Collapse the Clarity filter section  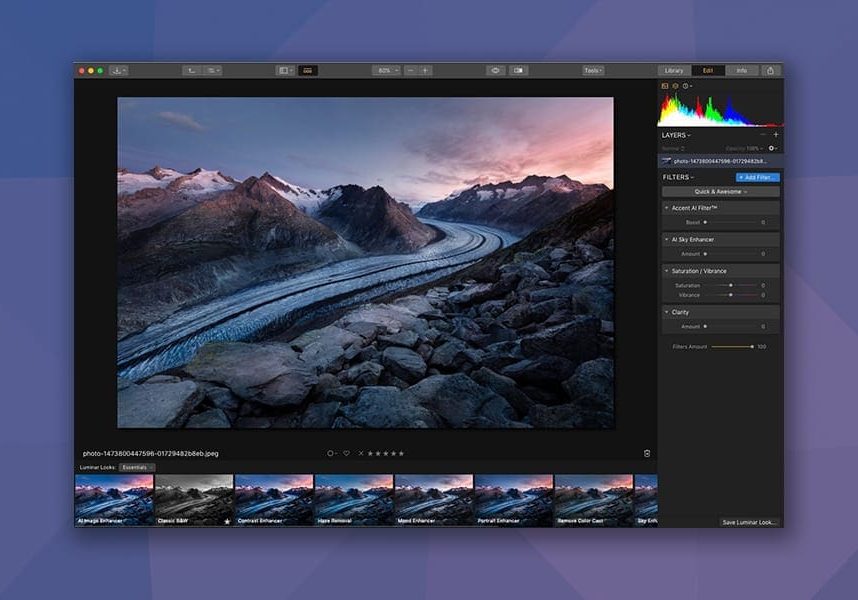point(666,312)
